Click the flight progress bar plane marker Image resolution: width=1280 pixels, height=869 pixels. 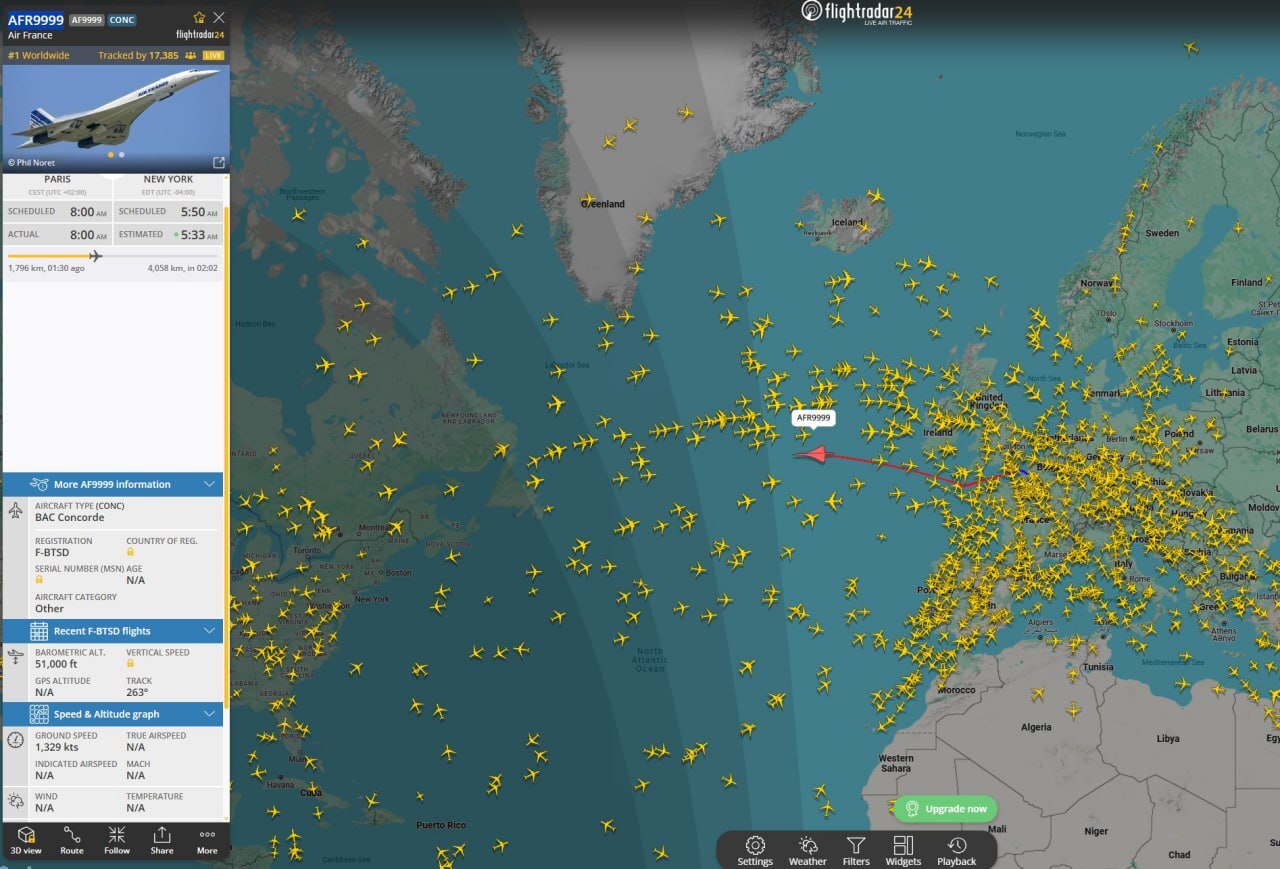tap(95, 256)
